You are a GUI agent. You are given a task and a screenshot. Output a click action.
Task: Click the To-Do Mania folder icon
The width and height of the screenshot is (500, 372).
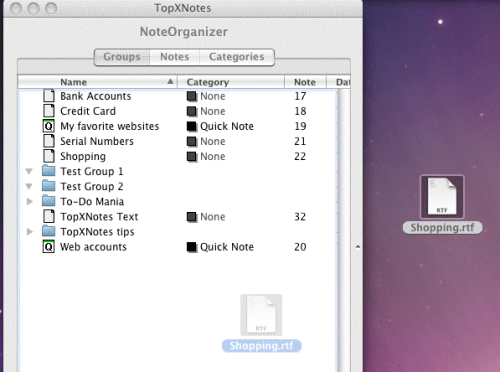49,201
